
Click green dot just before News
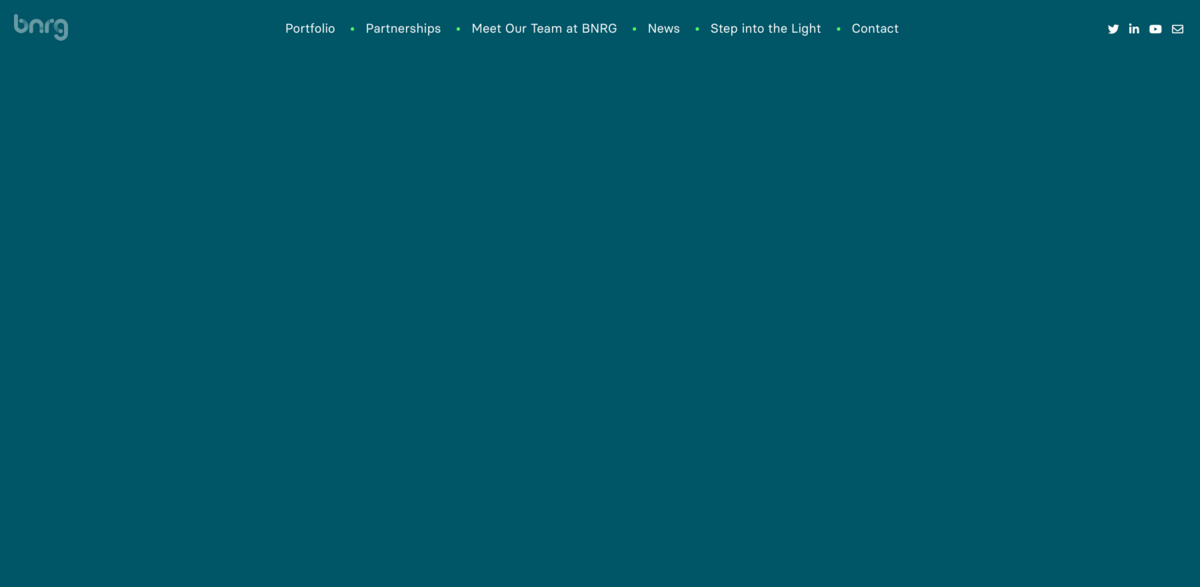(x=634, y=29)
